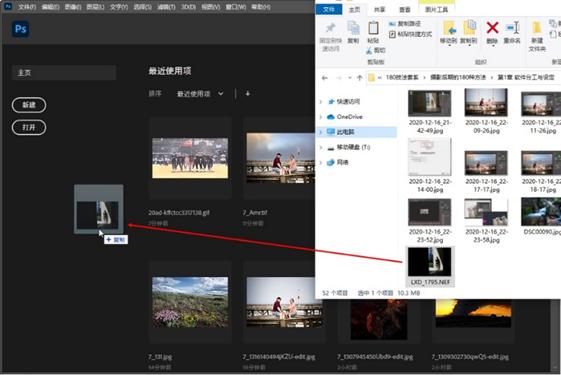Toggle sort direction arrow beside 最近使用项 dropdown
This screenshot has height=375, width=561.
pos(248,93)
